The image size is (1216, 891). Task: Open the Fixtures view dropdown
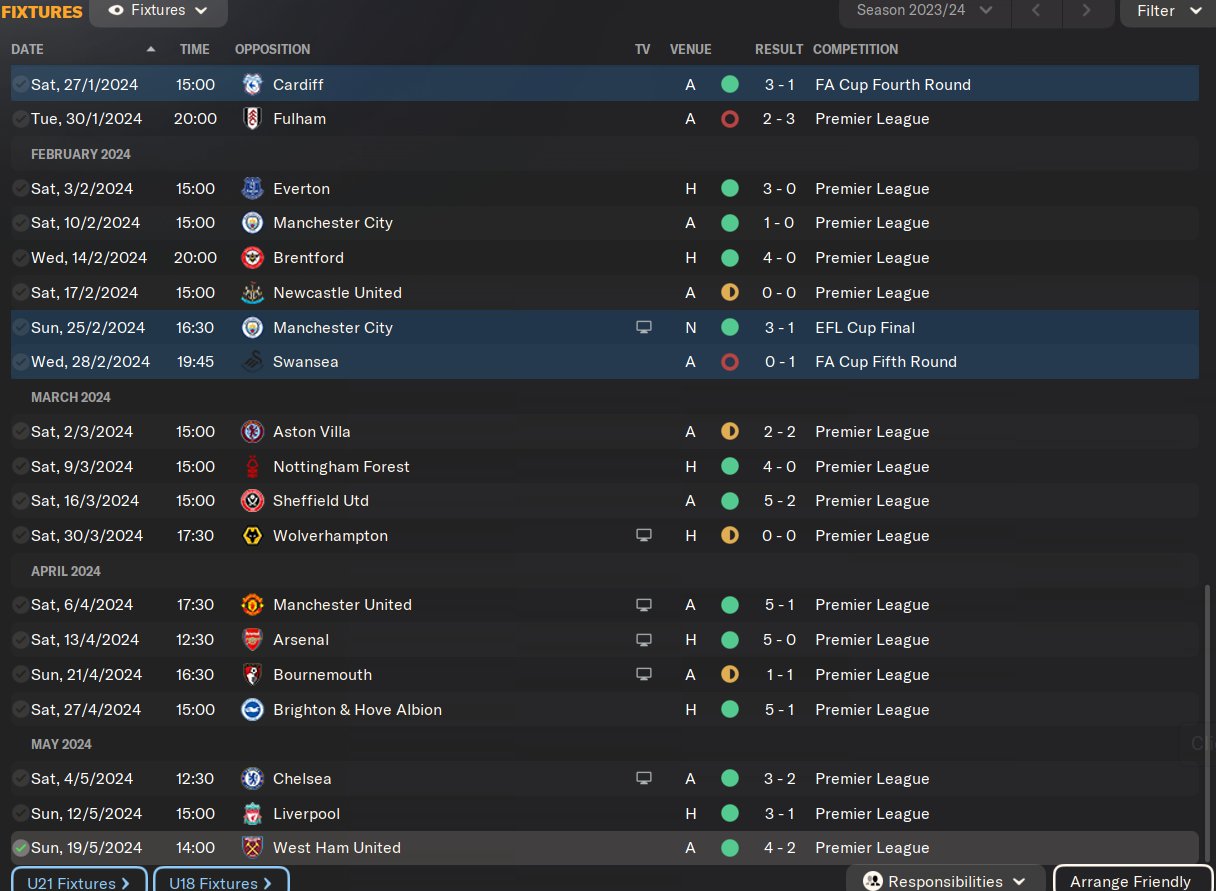pos(158,11)
